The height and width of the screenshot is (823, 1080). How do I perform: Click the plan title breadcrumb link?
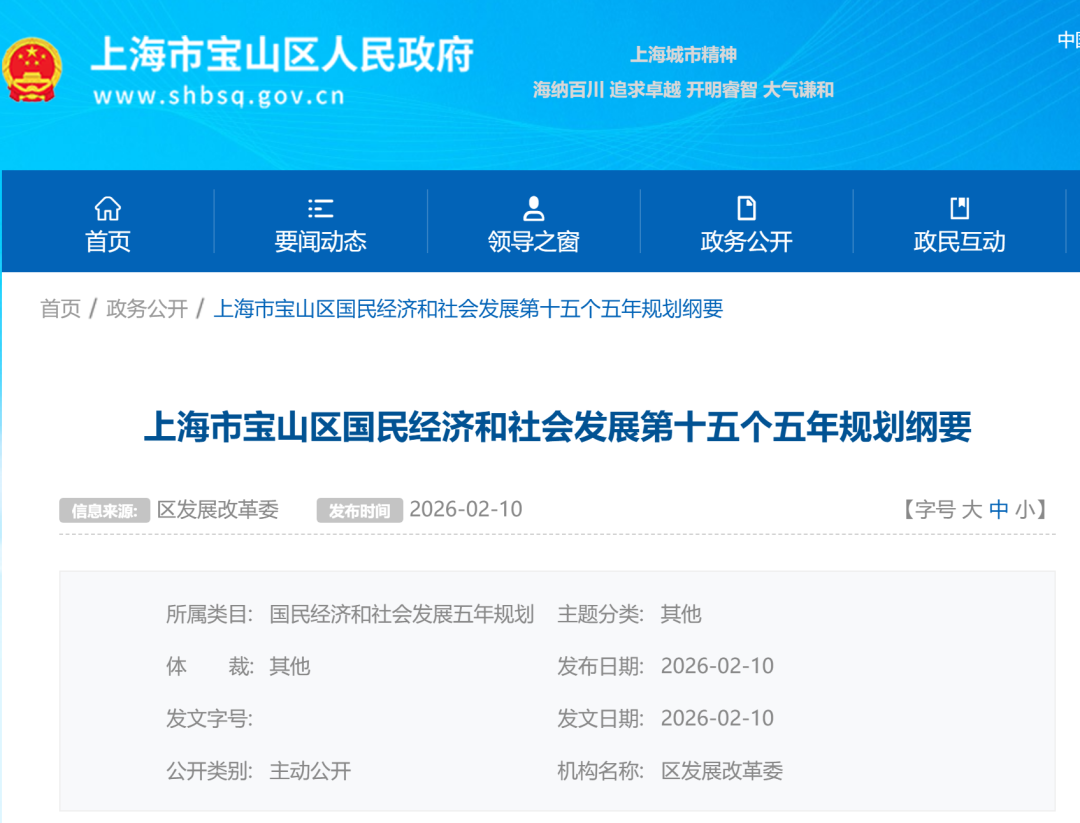coord(467,309)
